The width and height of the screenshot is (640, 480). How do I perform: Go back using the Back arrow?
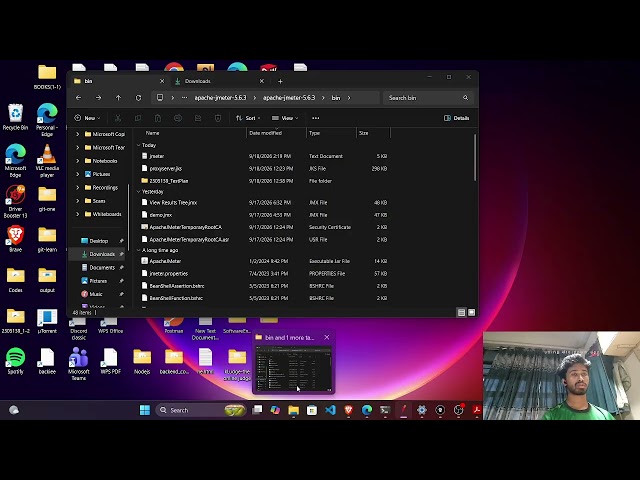[79, 98]
